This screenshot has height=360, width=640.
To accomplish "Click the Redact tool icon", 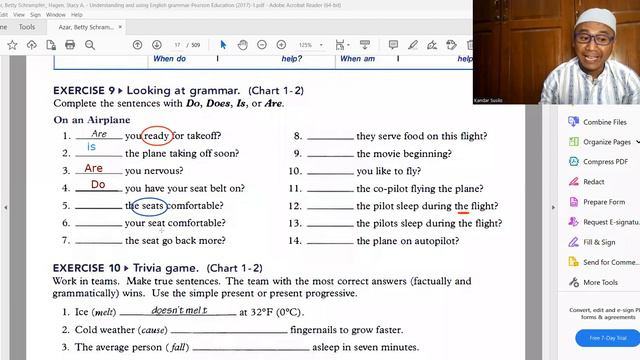I will pyautogui.click(x=573, y=182).
